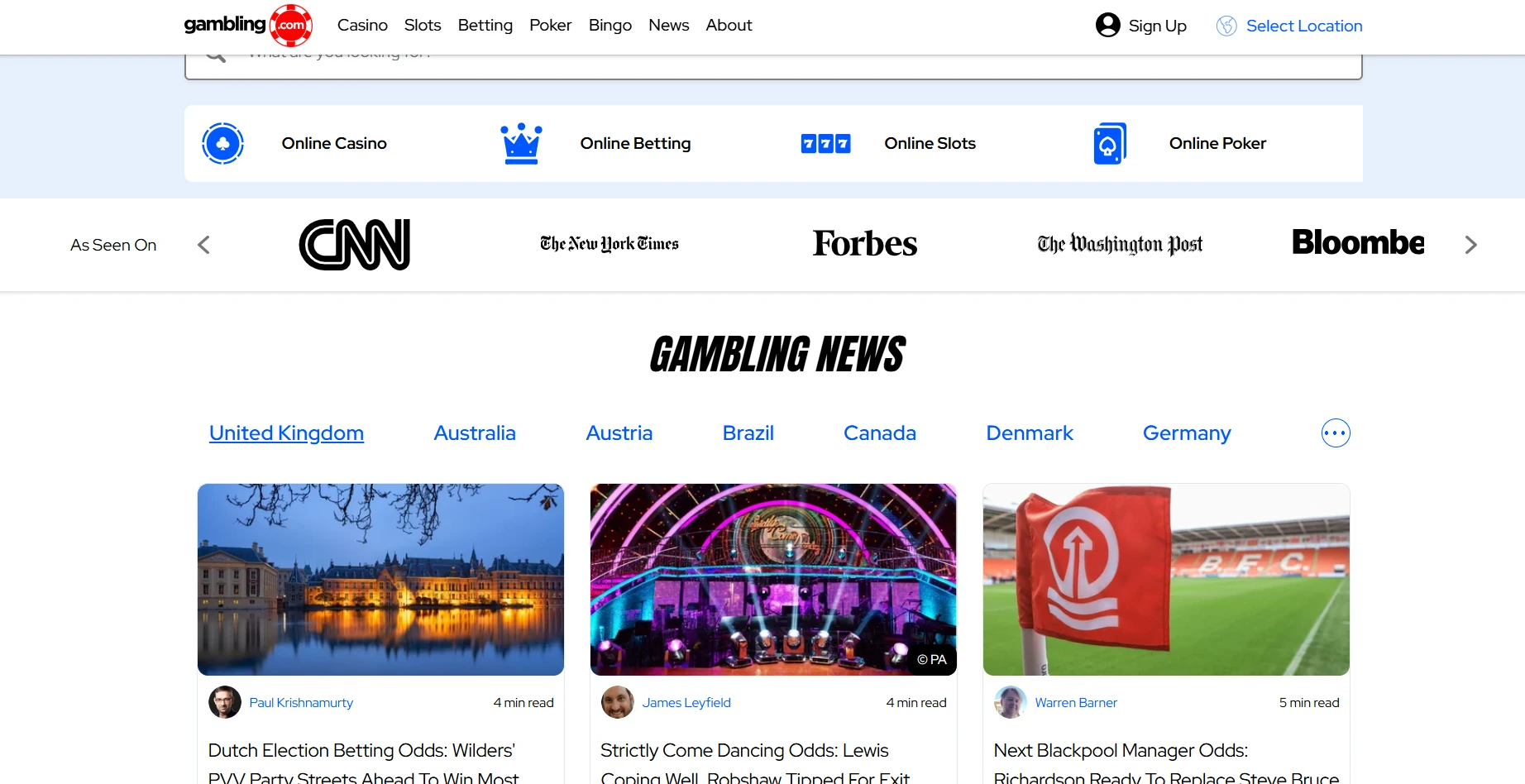Expand more countries with the ellipsis button
This screenshot has height=784, width=1525.
(x=1335, y=433)
